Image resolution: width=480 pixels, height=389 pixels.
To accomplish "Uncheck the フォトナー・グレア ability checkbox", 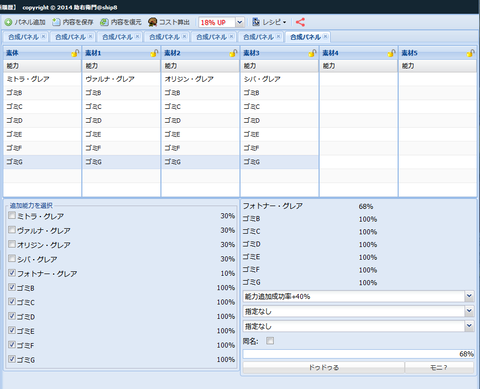I will pos(12,273).
